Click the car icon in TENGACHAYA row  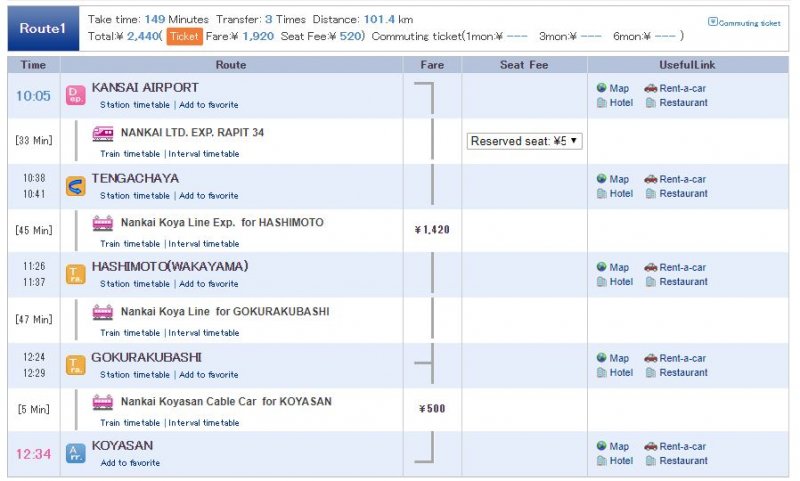point(651,179)
